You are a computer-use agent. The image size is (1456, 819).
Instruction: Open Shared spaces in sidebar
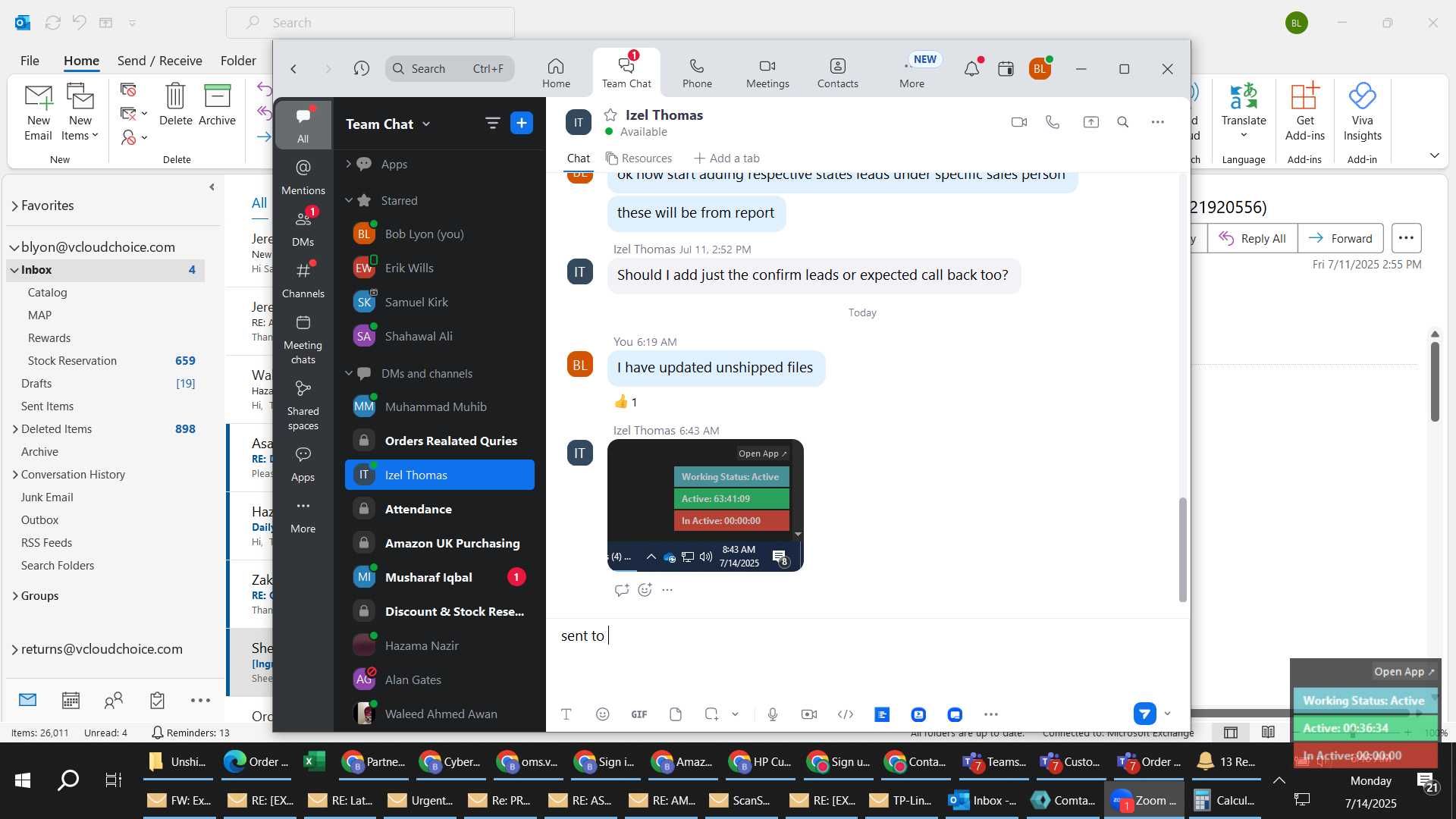(303, 406)
